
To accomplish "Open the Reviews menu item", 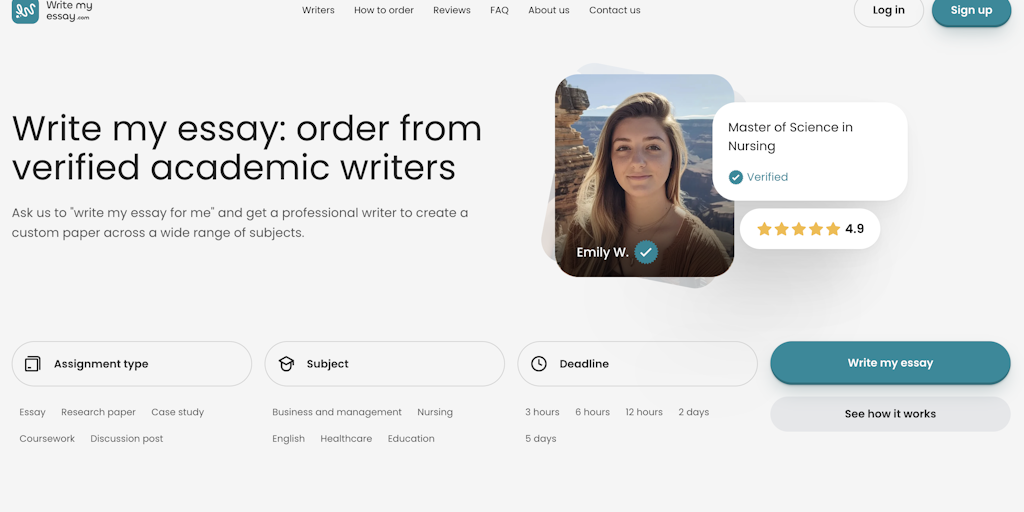I will pyautogui.click(x=452, y=10).
